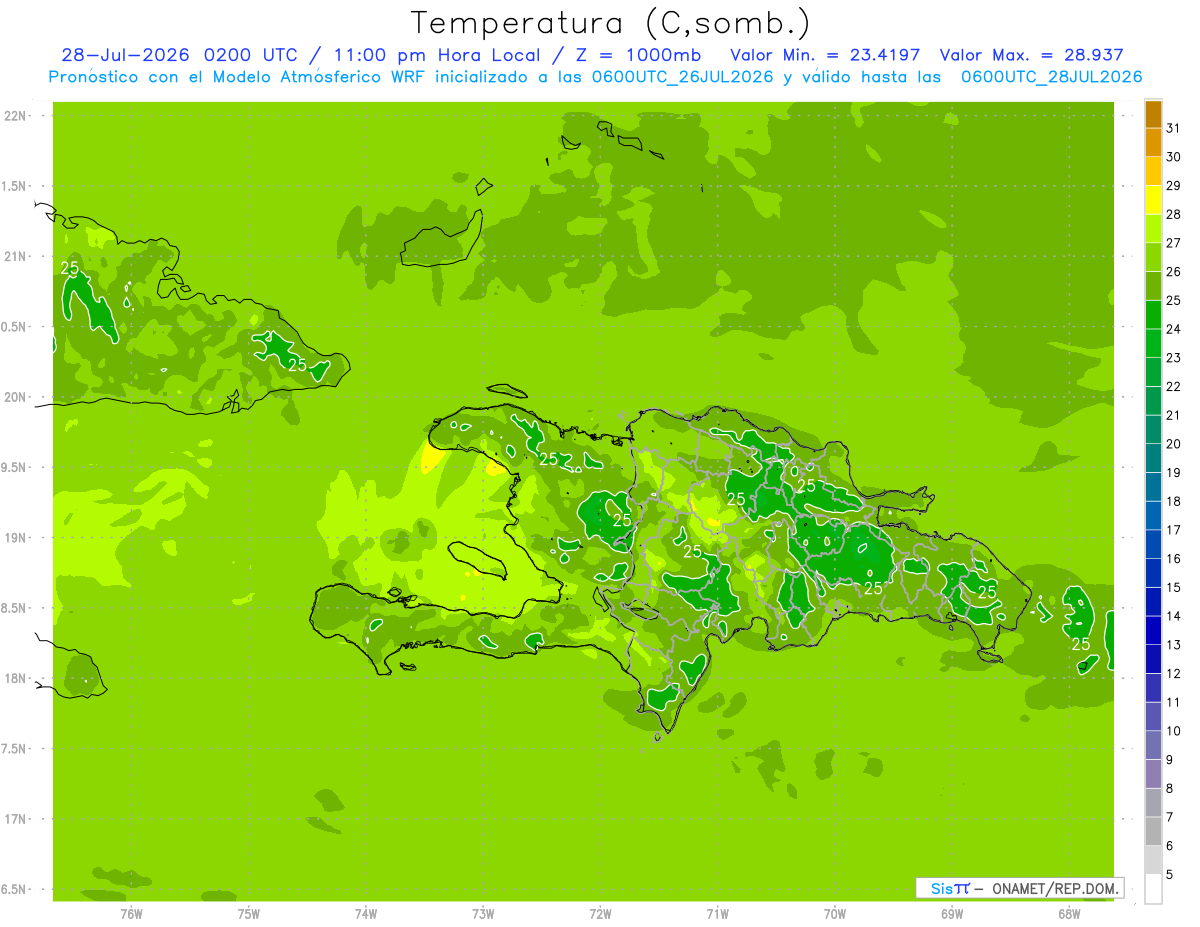
Task: Click the legend value 28
Action: point(1173,214)
